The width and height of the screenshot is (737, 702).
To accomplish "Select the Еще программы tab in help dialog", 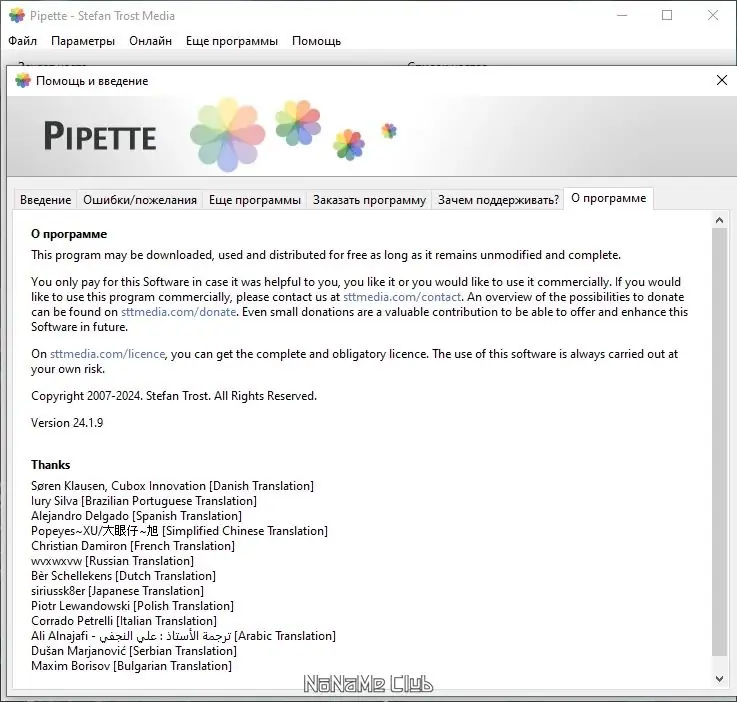I will pos(255,200).
